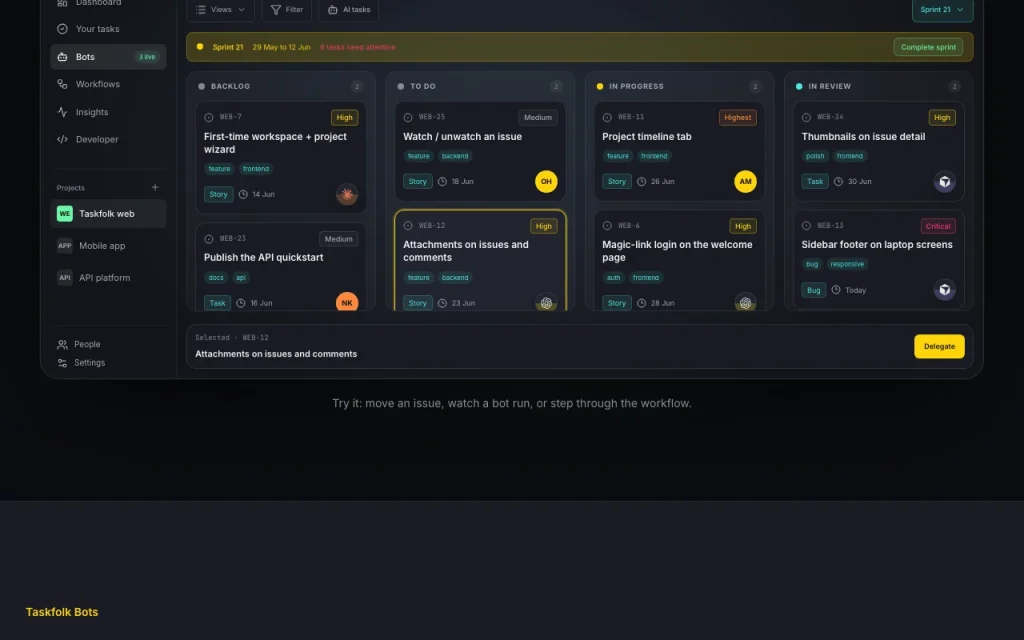Click the polish tag on WEB-34
The image size is (1024, 640).
(x=815, y=156)
